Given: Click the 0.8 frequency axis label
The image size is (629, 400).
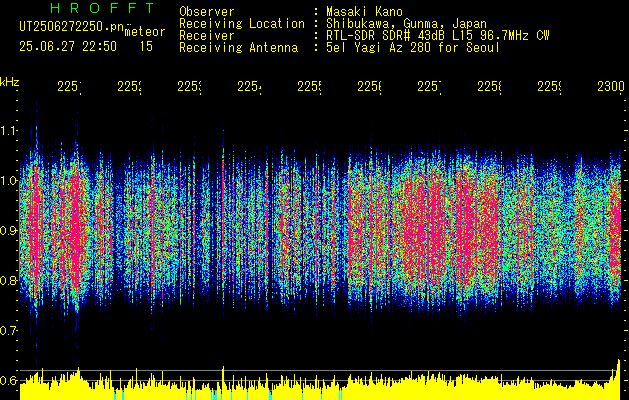Looking at the screenshot, I should click(9, 280).
